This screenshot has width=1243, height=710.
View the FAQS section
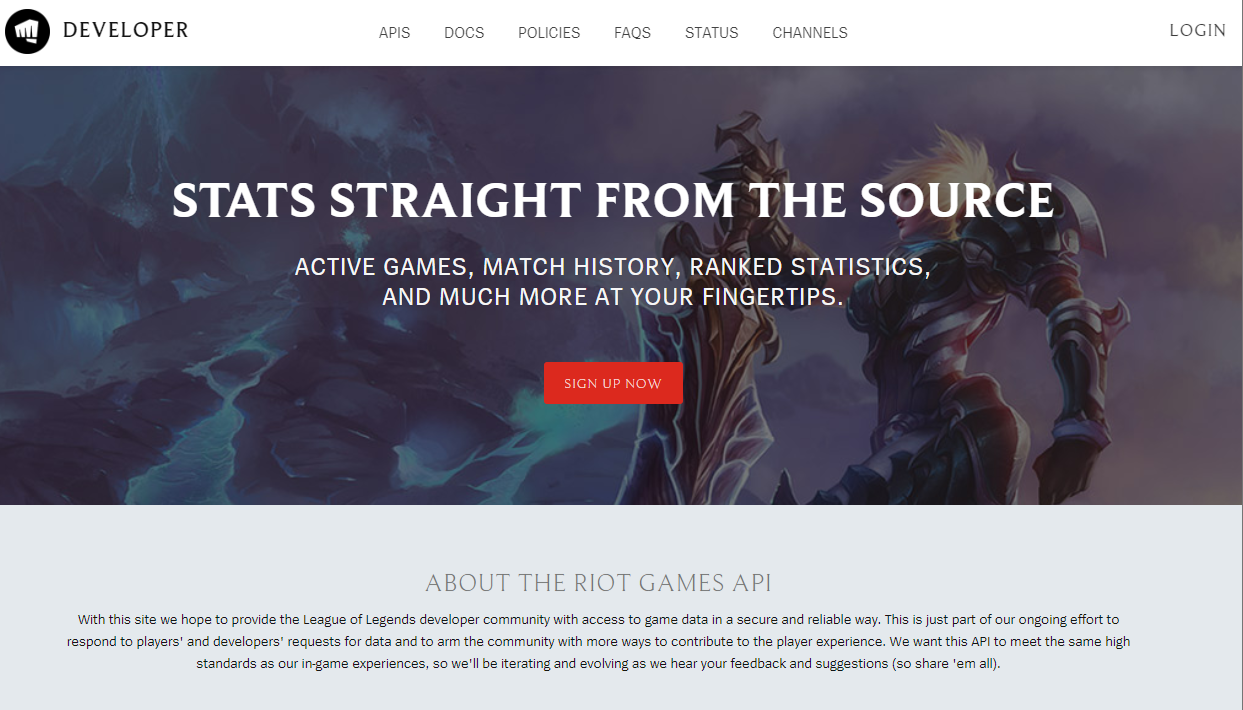632,33
